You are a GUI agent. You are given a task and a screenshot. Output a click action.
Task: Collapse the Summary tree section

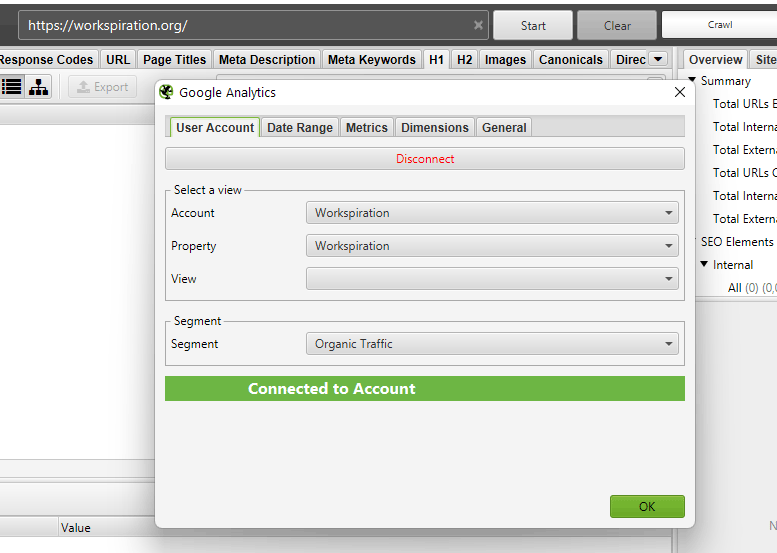click(x=692, y=80)
